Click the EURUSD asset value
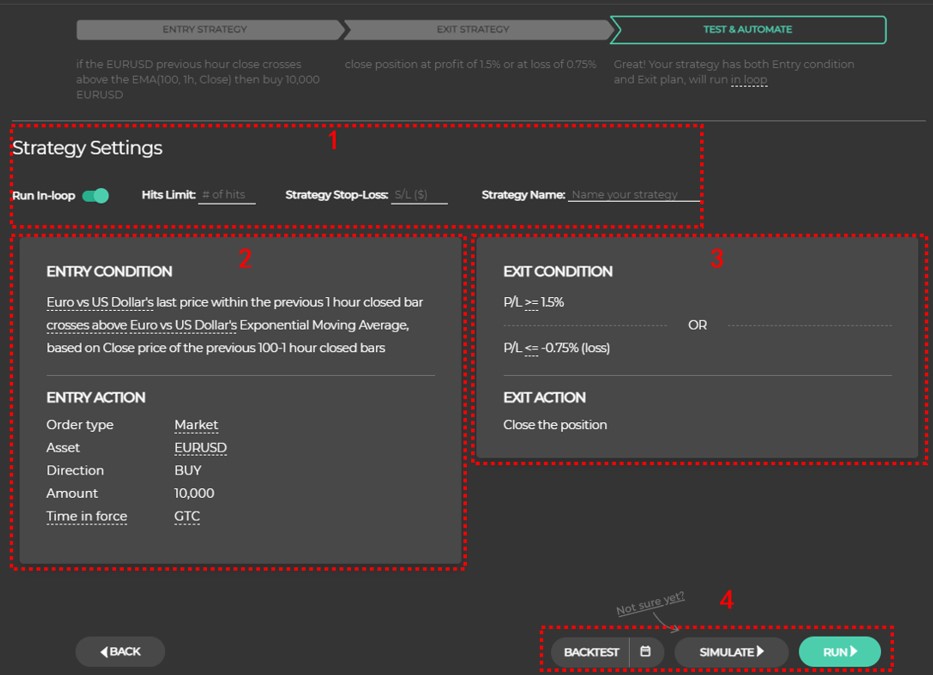This screenshot has height=675, width=933. coord(200,448)
